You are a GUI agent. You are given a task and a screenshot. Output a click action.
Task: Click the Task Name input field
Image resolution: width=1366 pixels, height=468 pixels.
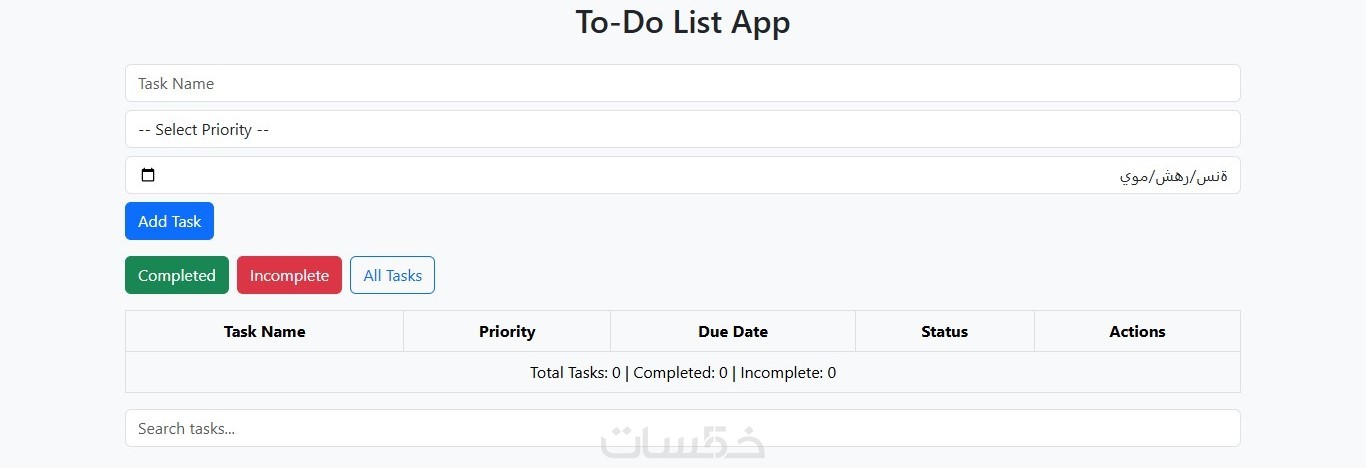click(682, 84)
